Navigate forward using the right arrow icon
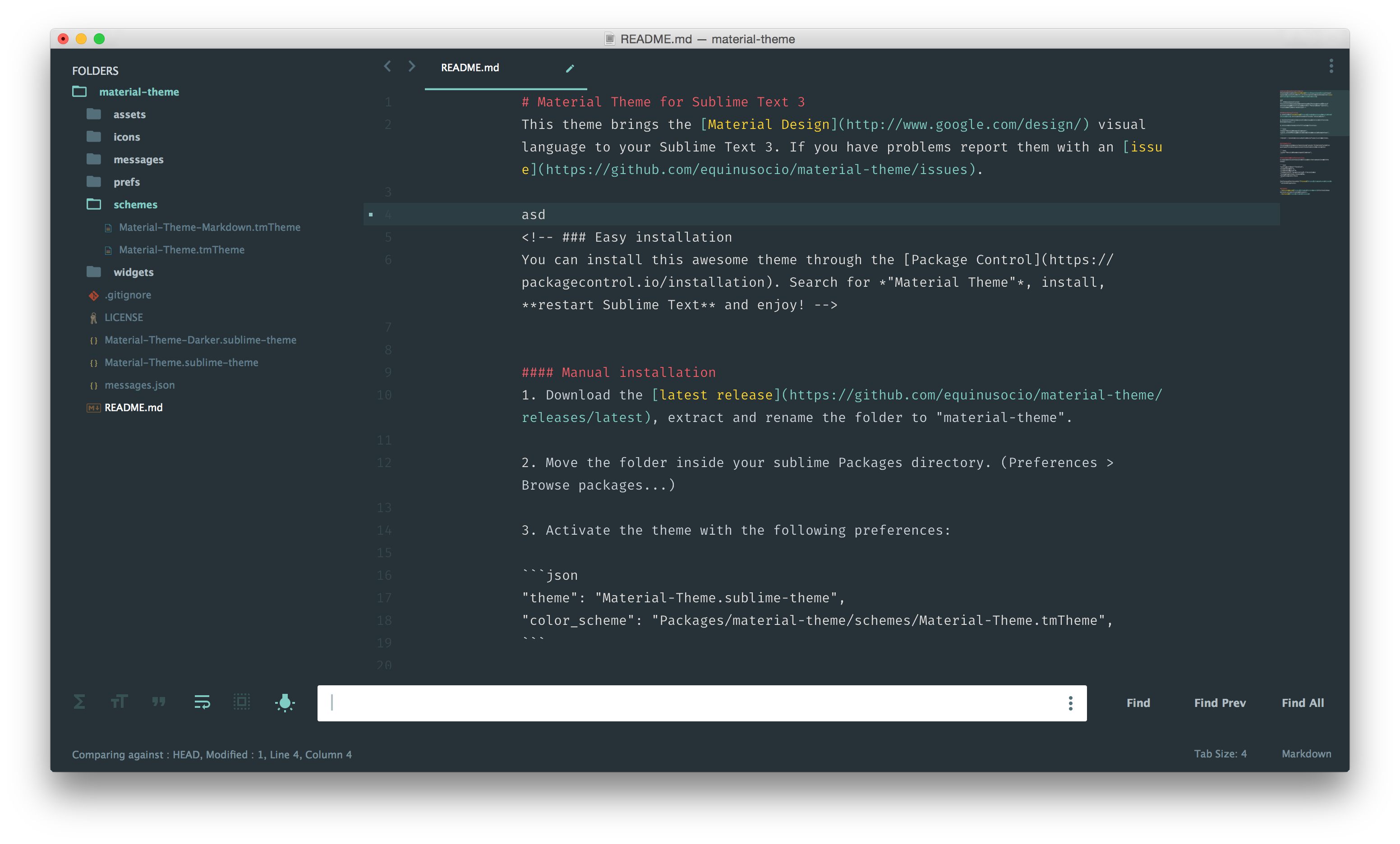This screenshot has height=844, width=1400. [x=411, y=66]
